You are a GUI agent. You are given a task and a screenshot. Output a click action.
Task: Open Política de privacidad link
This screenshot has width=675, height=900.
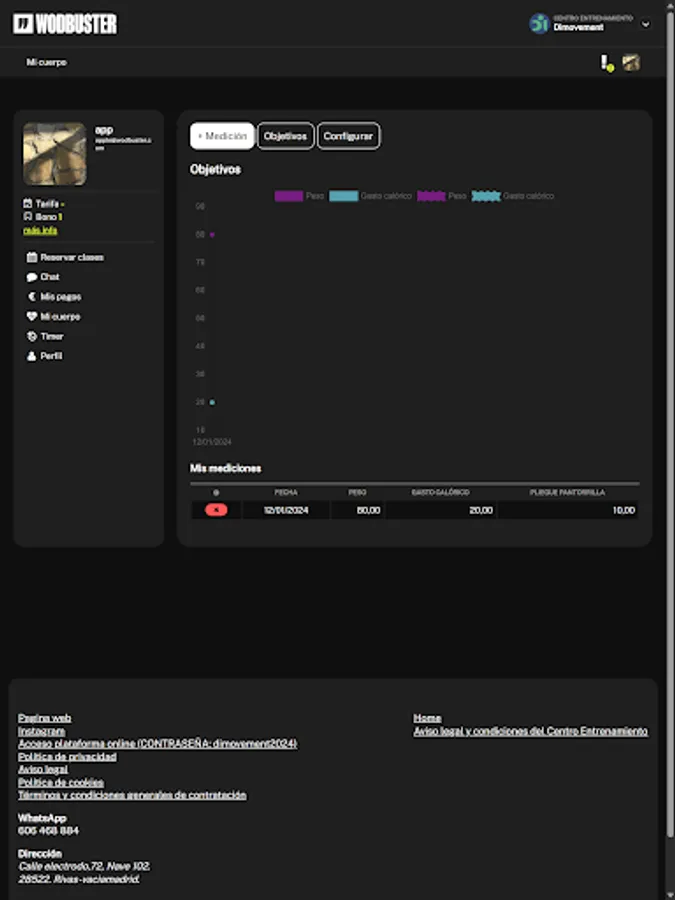(67, 757)
